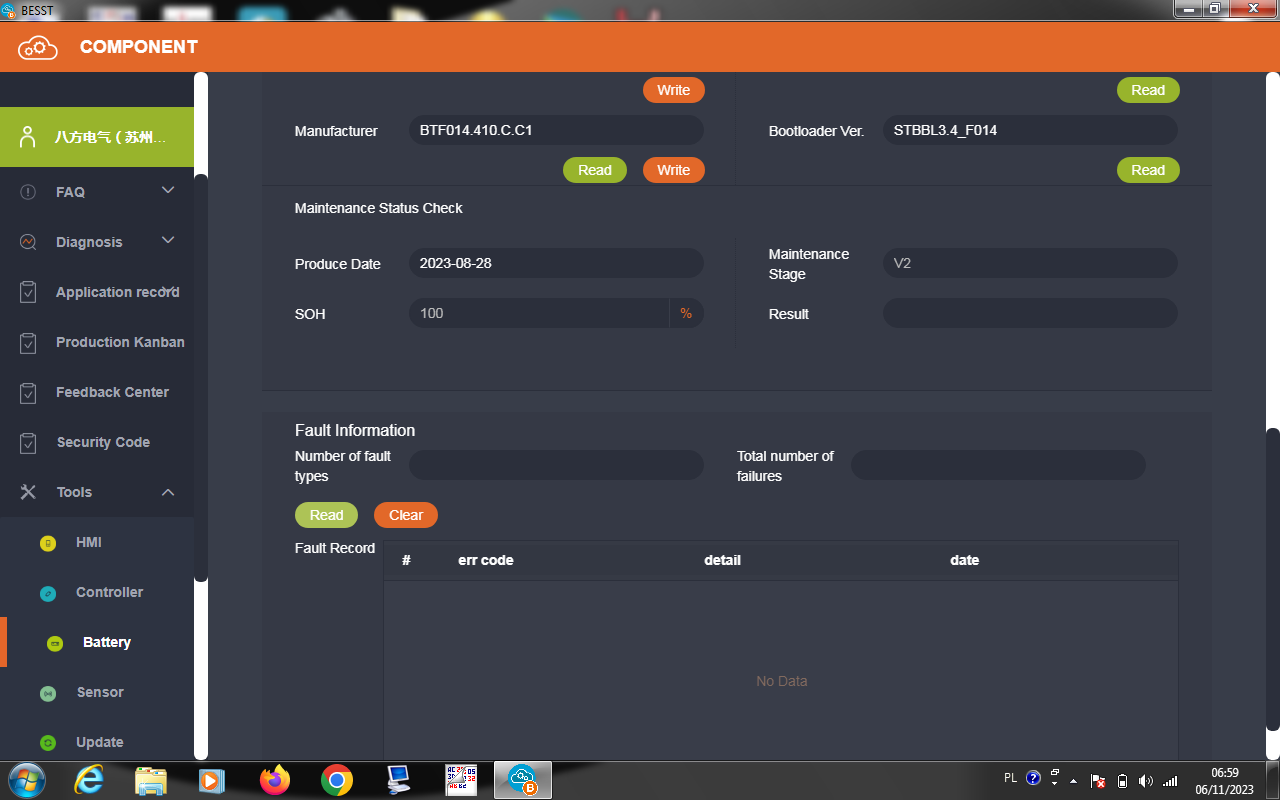Open the volume speaker tray icon

point(1146,781)
